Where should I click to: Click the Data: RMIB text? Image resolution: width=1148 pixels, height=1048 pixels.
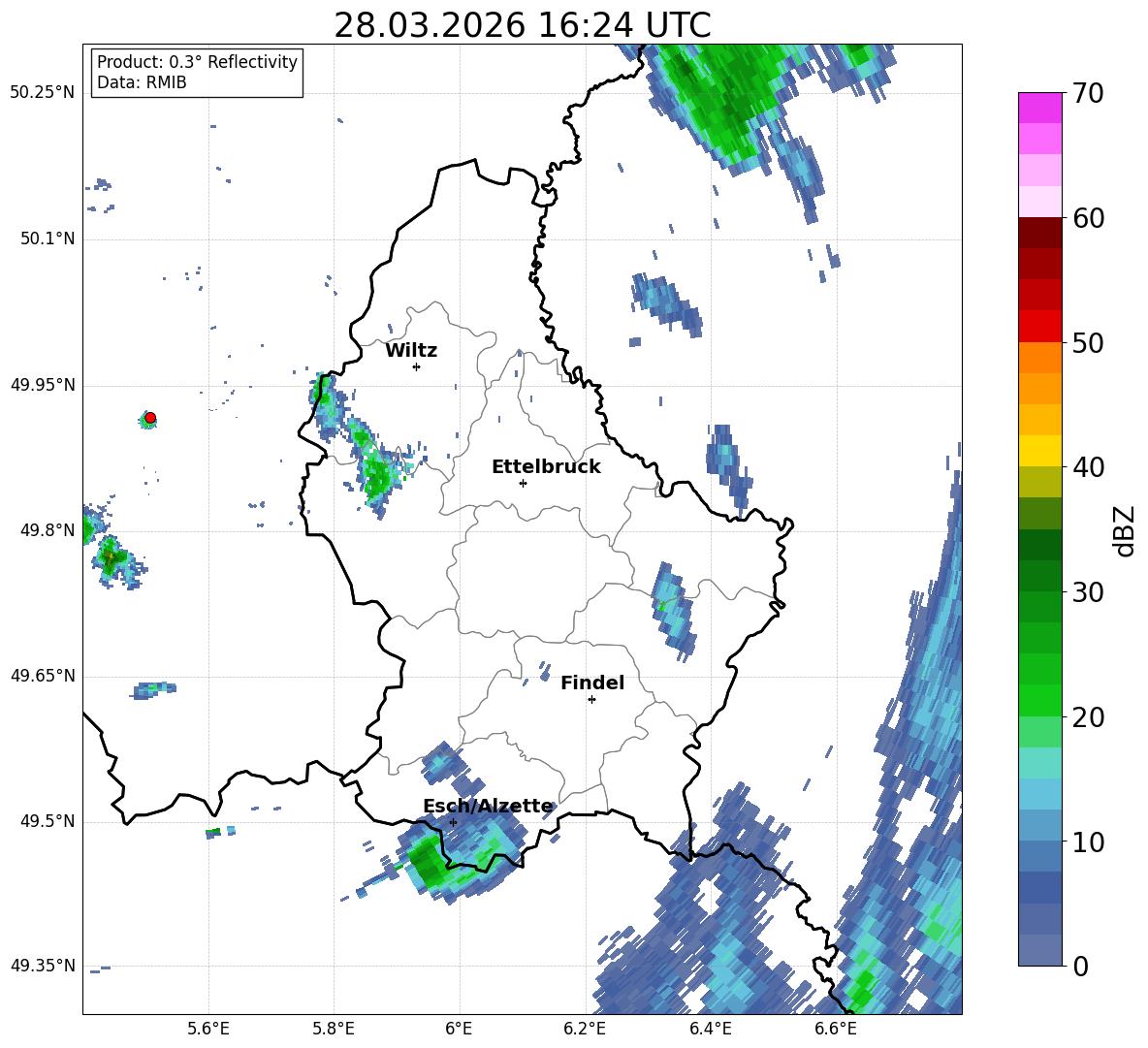[x=142, y=82]
